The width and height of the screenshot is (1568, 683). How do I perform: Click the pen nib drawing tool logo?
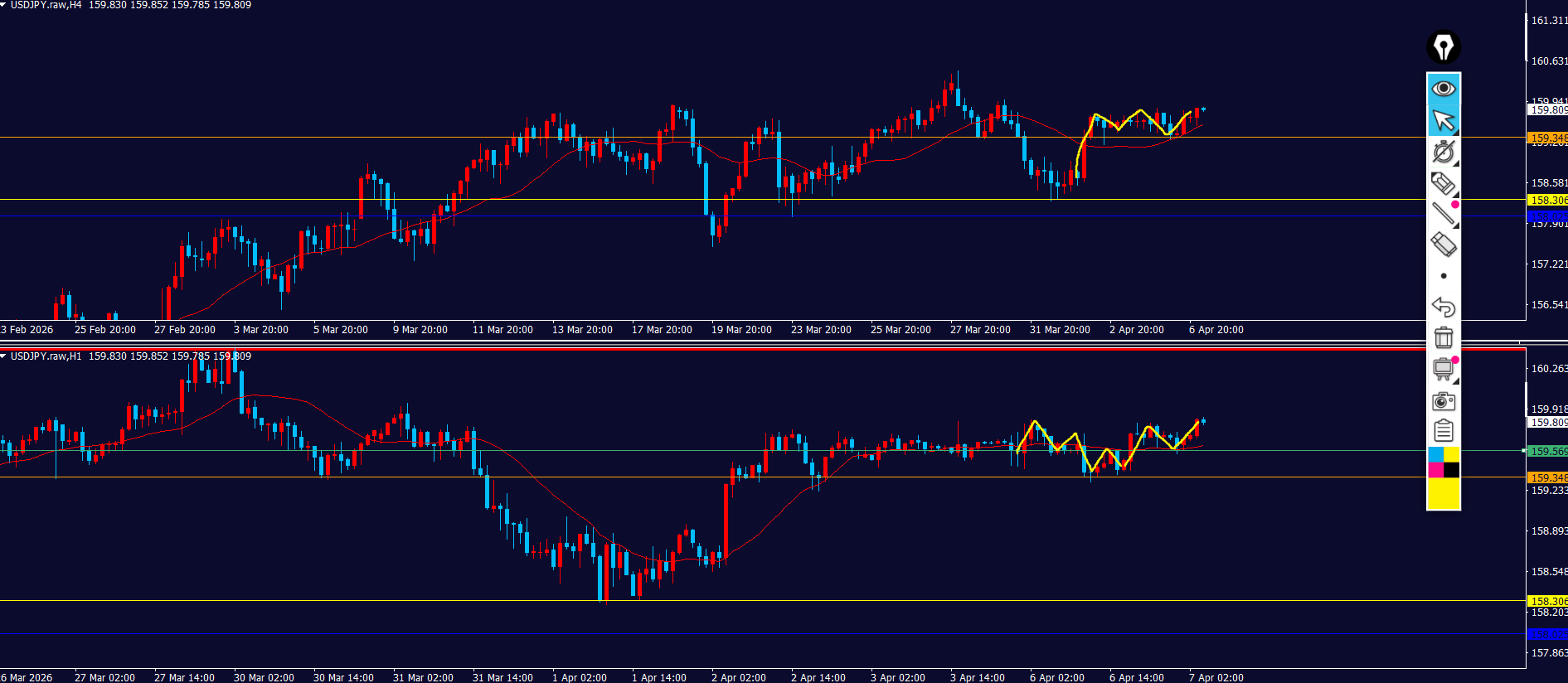point(1443,47)
